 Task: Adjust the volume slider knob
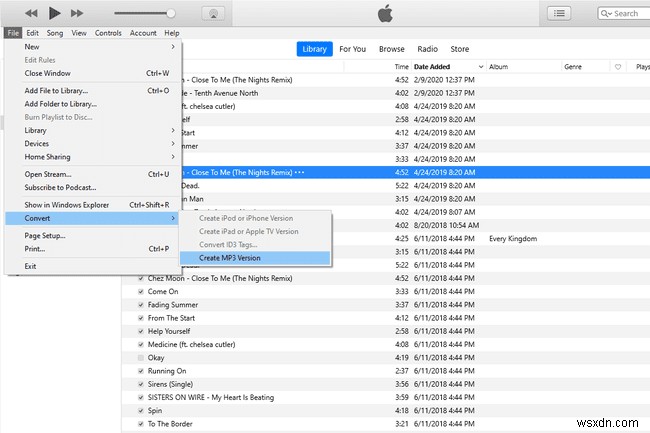tap(171, 13)
